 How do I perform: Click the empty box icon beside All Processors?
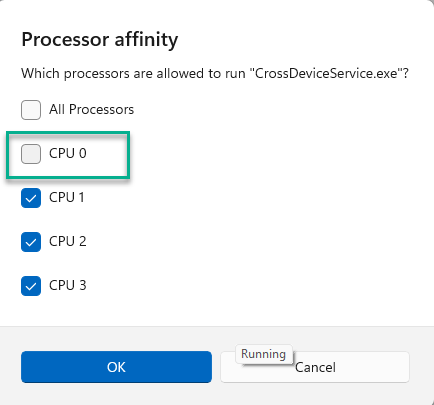click(31, 110)
